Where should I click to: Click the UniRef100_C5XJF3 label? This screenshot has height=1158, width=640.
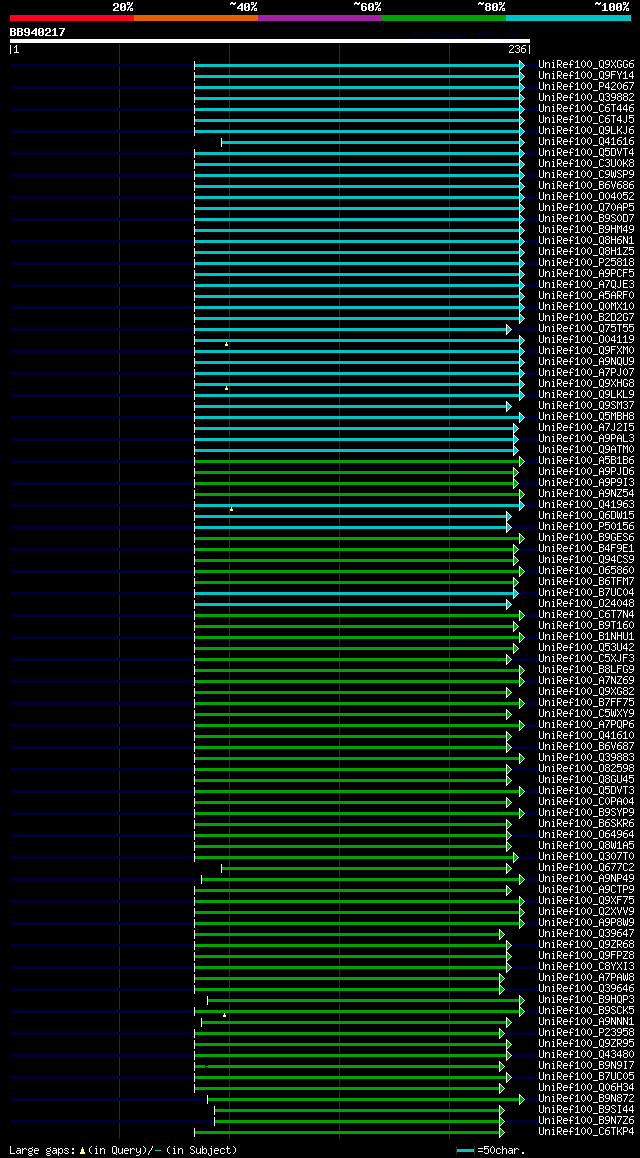[586, 659]
